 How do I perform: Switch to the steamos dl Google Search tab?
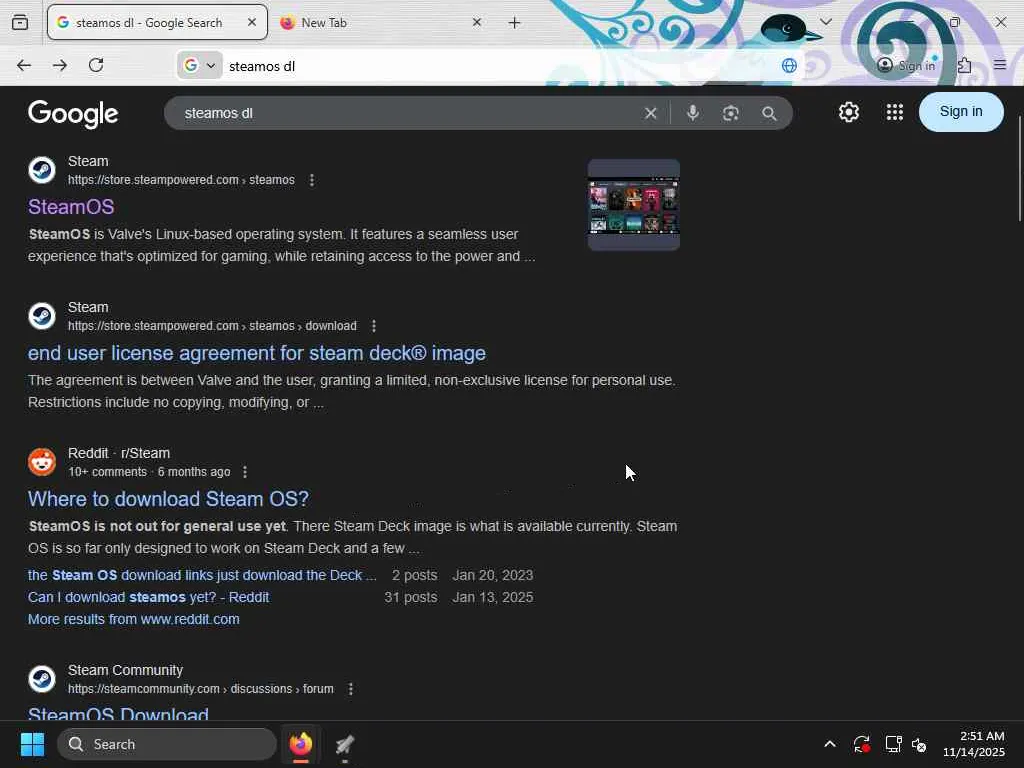[157, 22]
